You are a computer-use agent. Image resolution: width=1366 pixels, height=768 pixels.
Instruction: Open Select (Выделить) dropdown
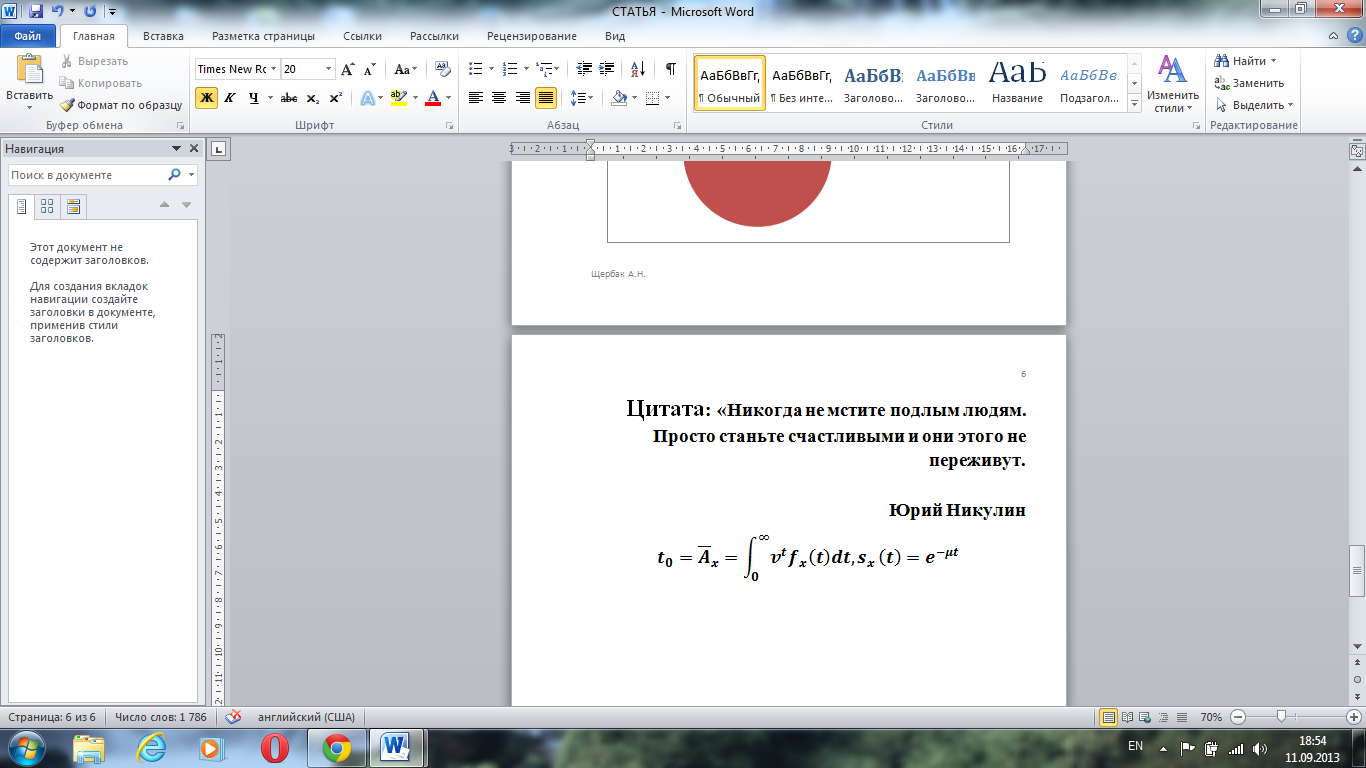pos(1254,105)
